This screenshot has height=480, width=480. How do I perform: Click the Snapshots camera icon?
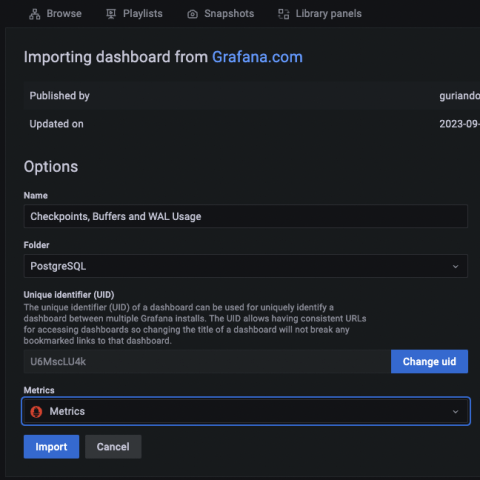tap(192, 14)
